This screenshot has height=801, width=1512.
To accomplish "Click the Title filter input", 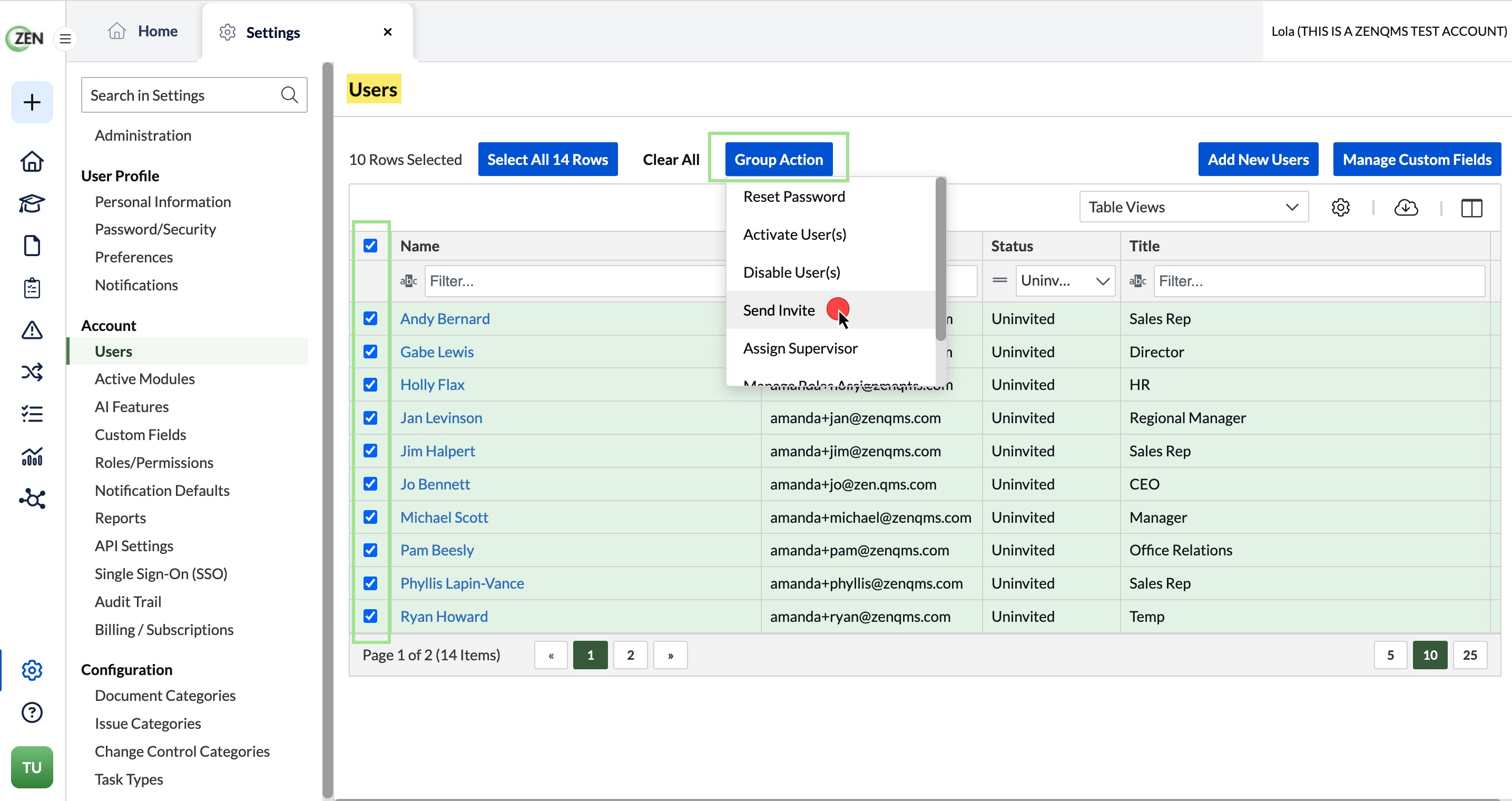I will point(1319,281).
